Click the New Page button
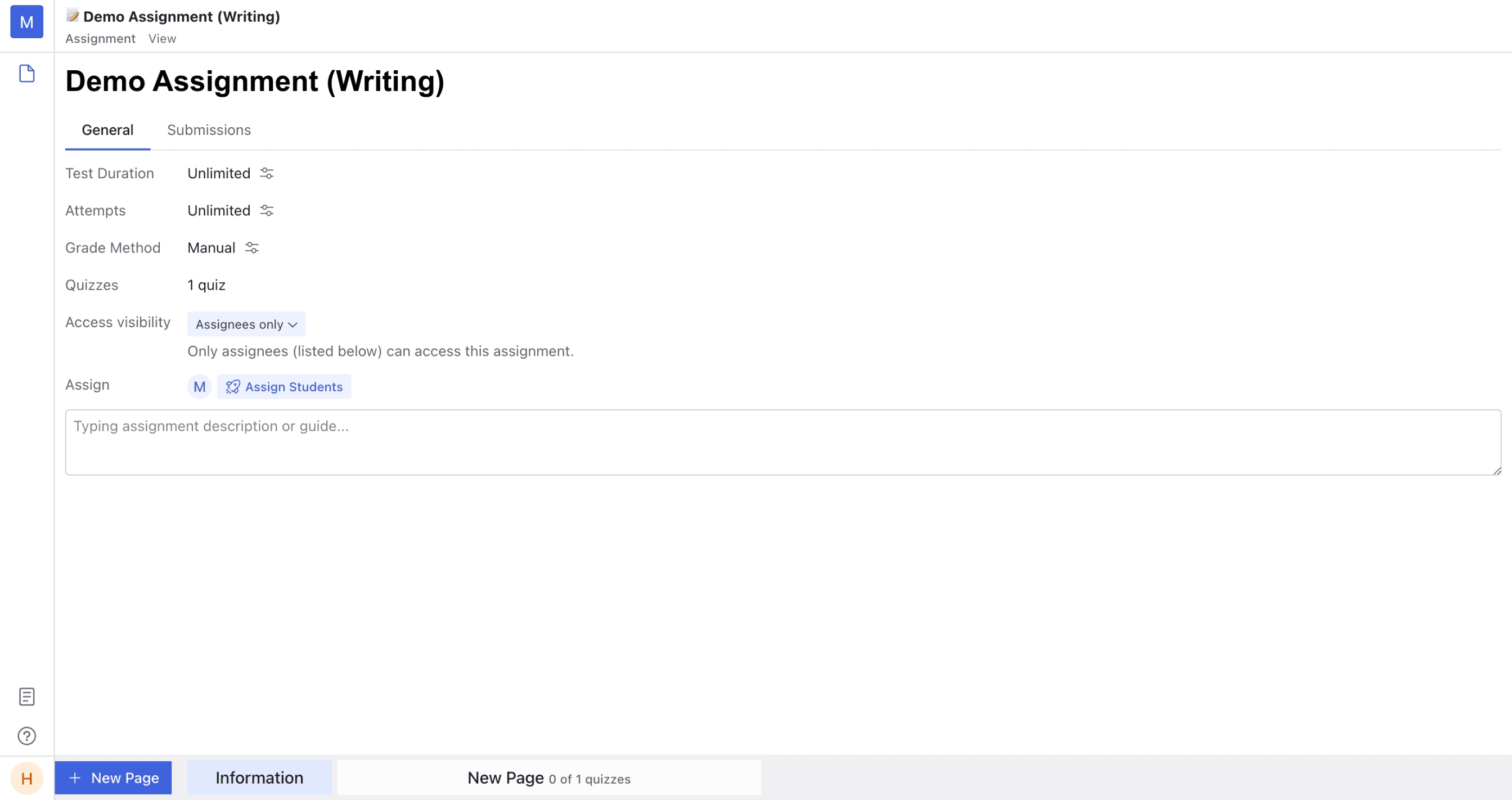This screenshot has width=1512, height=800. point(113,778)
